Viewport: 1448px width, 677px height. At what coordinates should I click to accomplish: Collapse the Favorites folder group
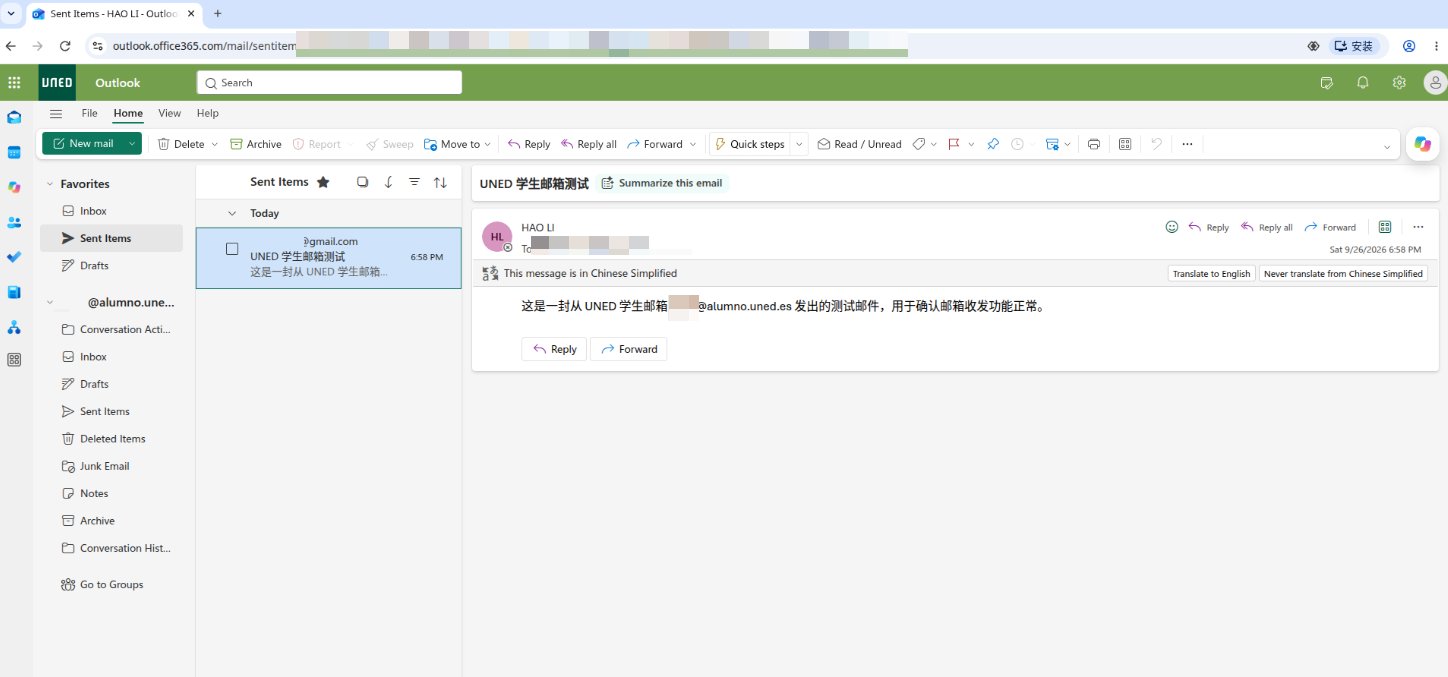[x=50, y=184]
